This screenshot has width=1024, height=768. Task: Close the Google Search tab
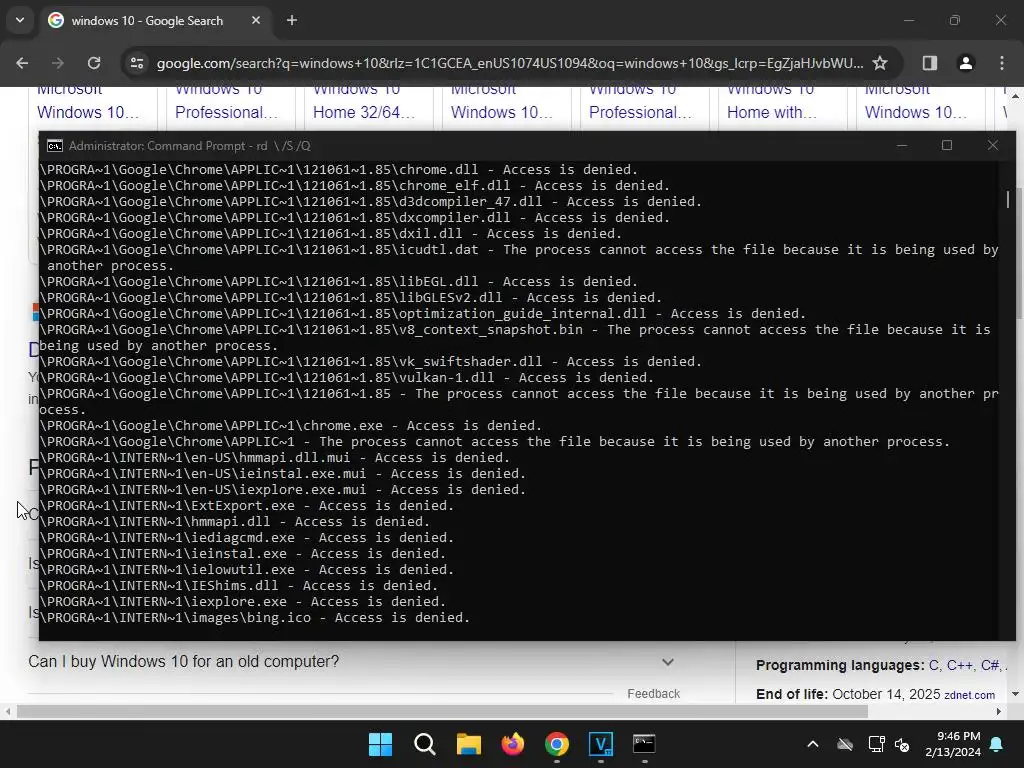coord(255,20)
